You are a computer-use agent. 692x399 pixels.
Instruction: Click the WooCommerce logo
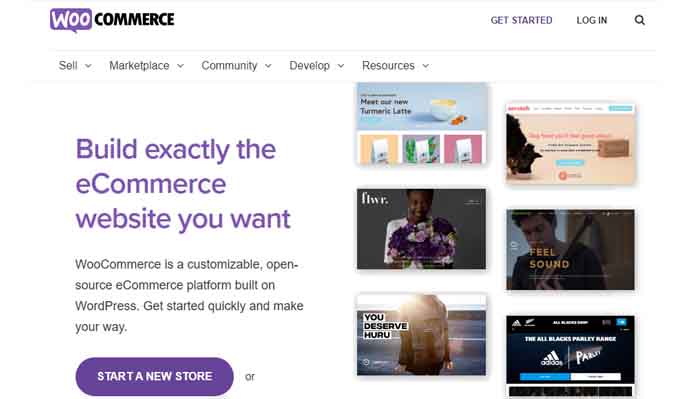(112, 20)
